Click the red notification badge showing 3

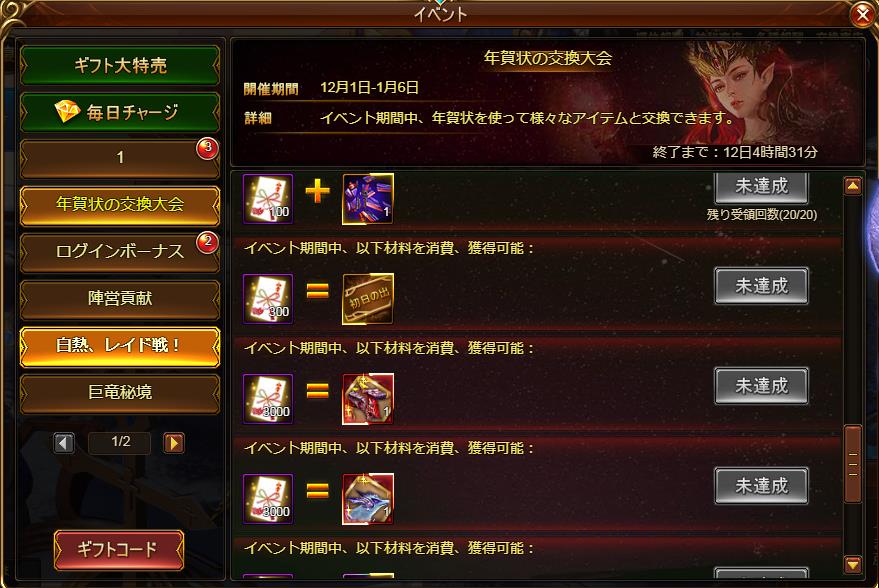pos(207,149)
